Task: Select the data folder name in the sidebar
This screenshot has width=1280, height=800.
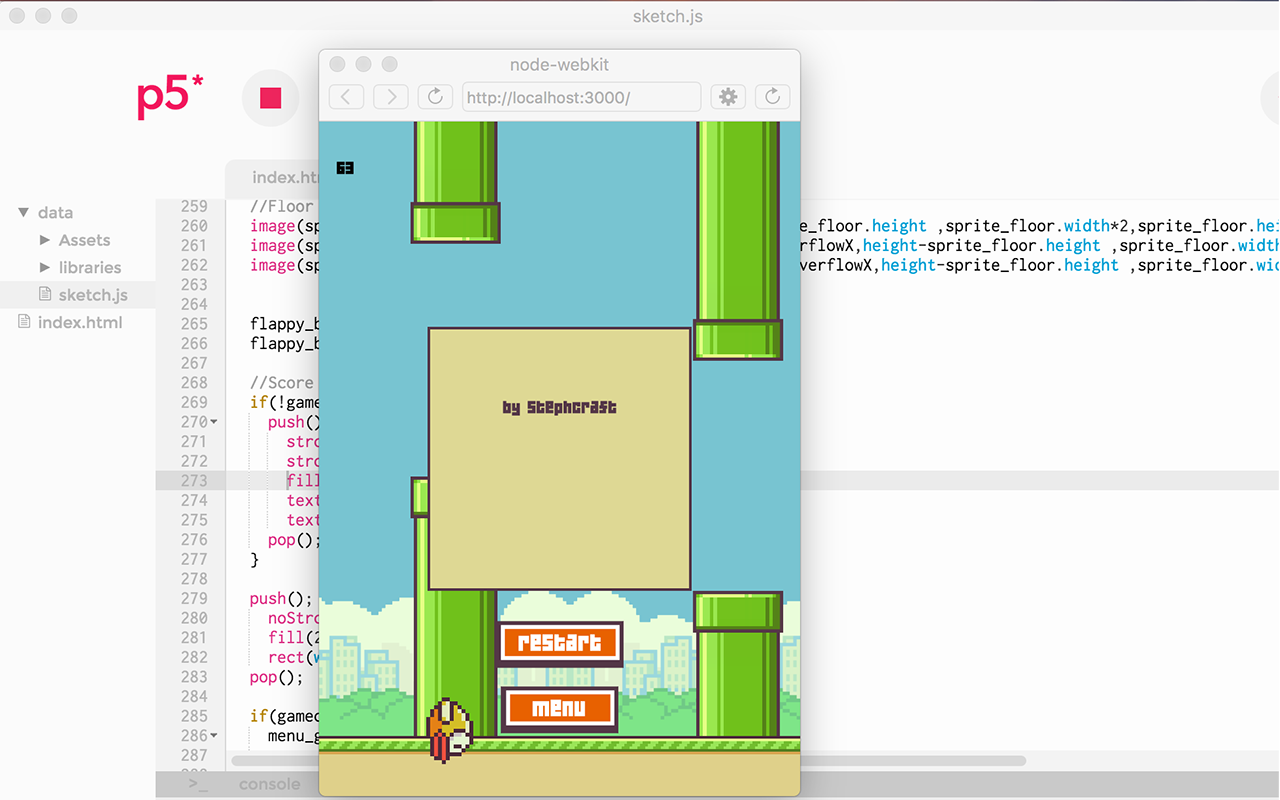Action: coord(55,212)
